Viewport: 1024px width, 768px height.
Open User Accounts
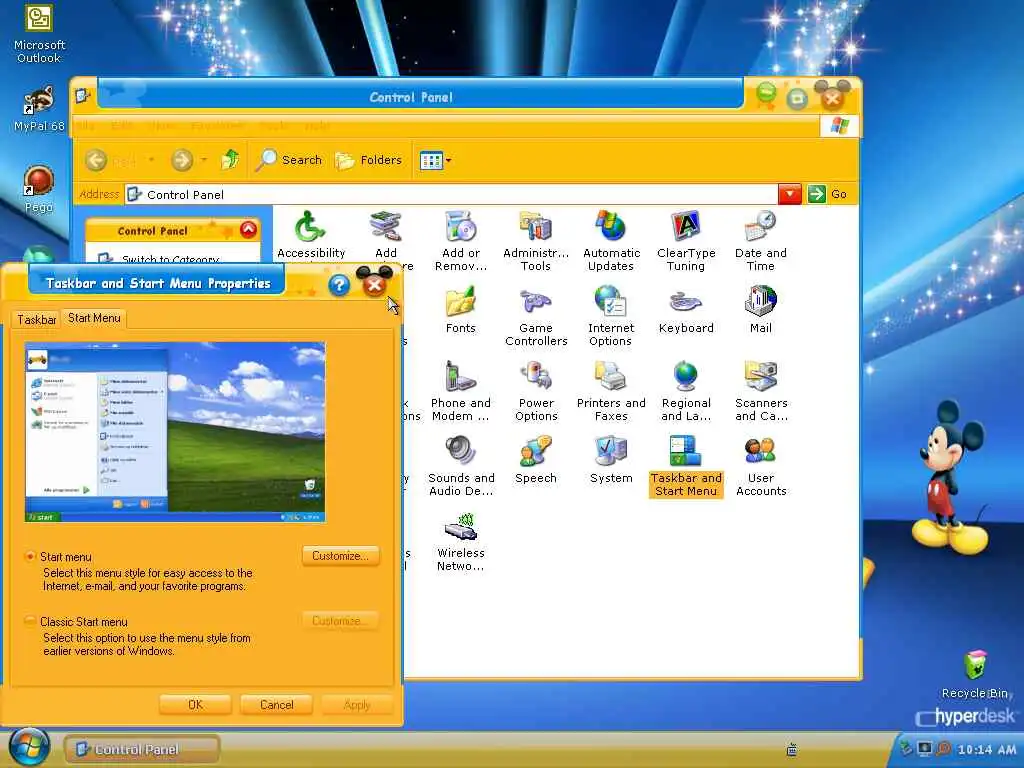(761, 466)
